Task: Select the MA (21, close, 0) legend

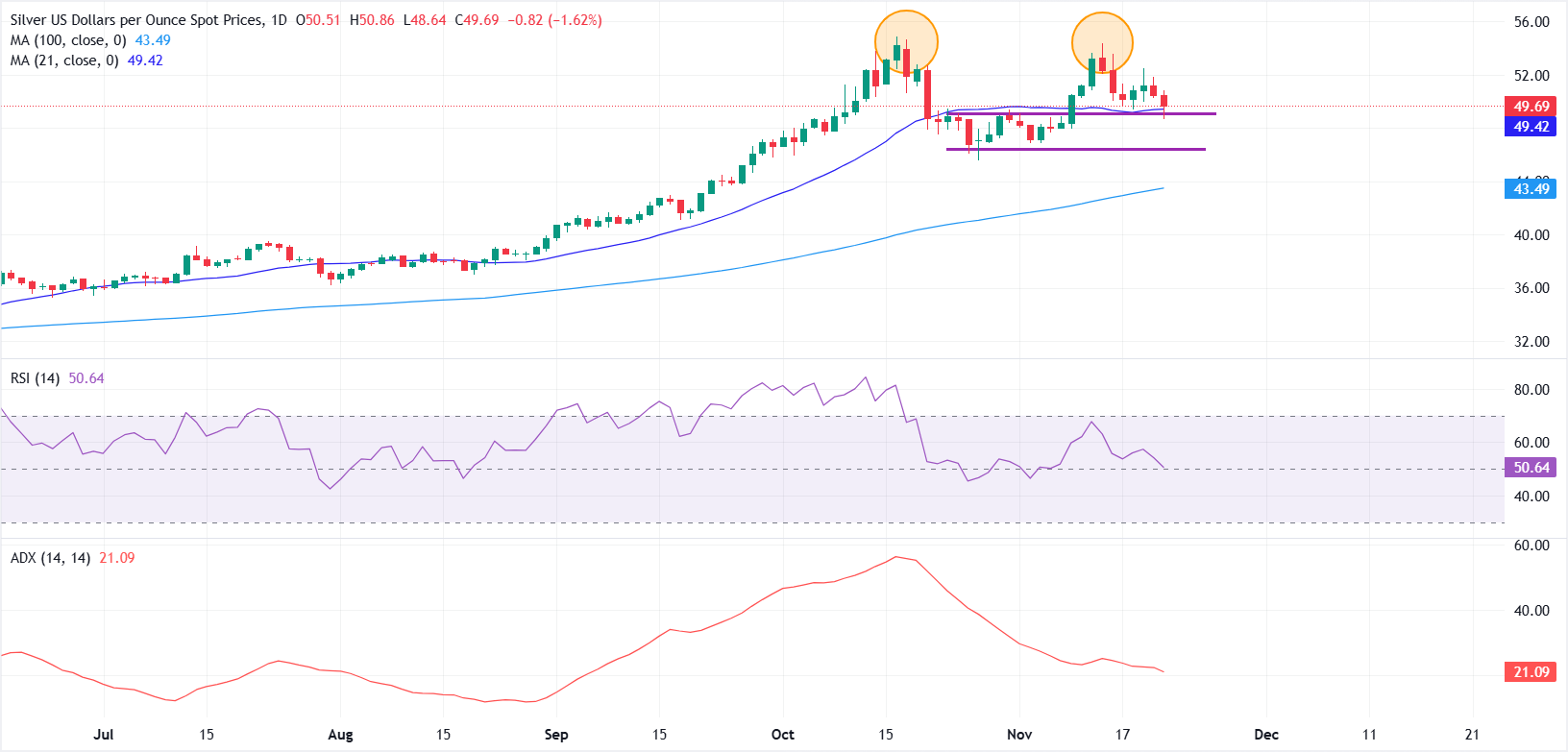Action: pyautogui.click(x=63, y=61)
